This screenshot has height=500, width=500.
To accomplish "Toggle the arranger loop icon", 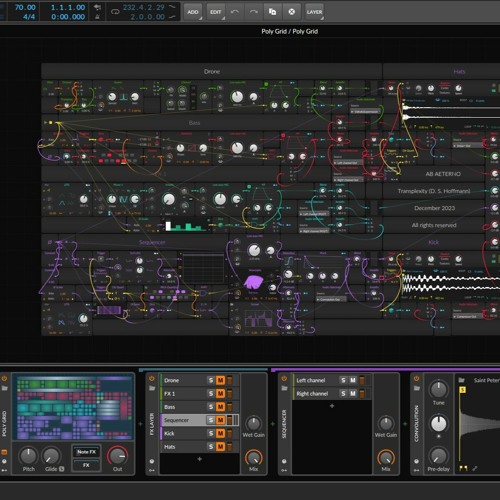I will [x=115, y=12].
